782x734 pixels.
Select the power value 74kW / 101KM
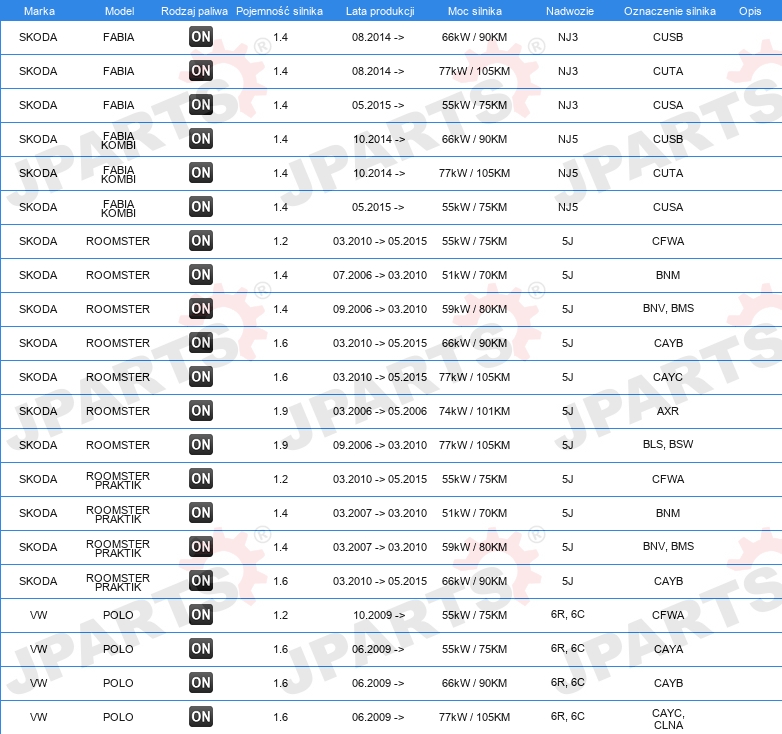[474, 411]
